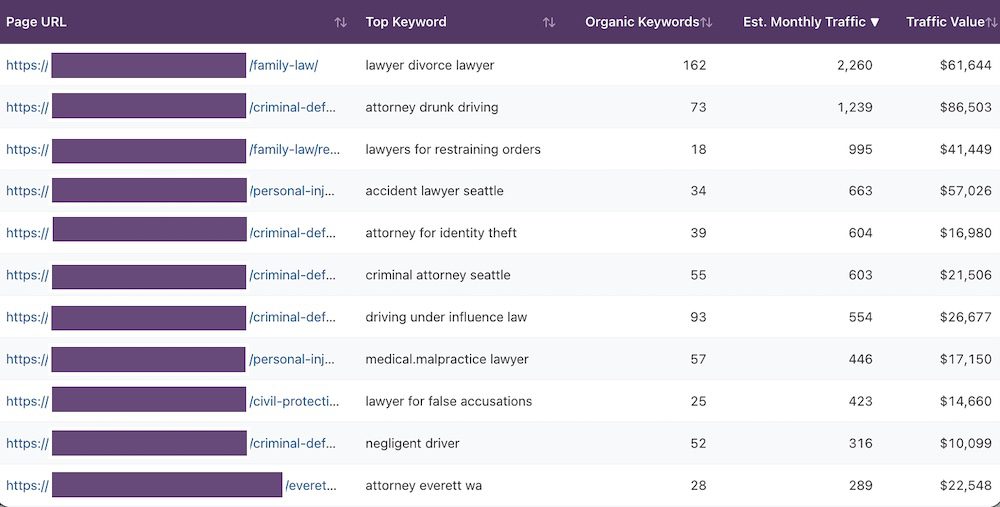
Task: Click the Page URL sort arrows icon
Action: (341, 22)
